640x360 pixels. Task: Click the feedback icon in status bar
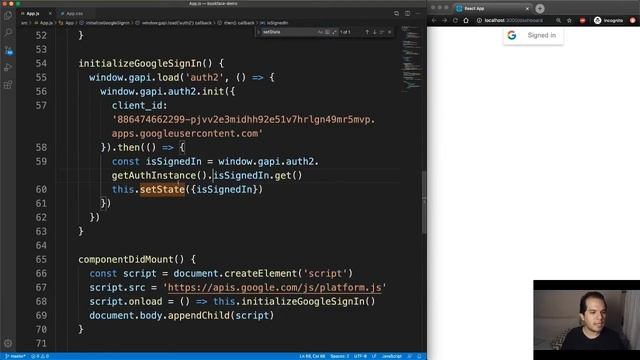click(409, 356)
